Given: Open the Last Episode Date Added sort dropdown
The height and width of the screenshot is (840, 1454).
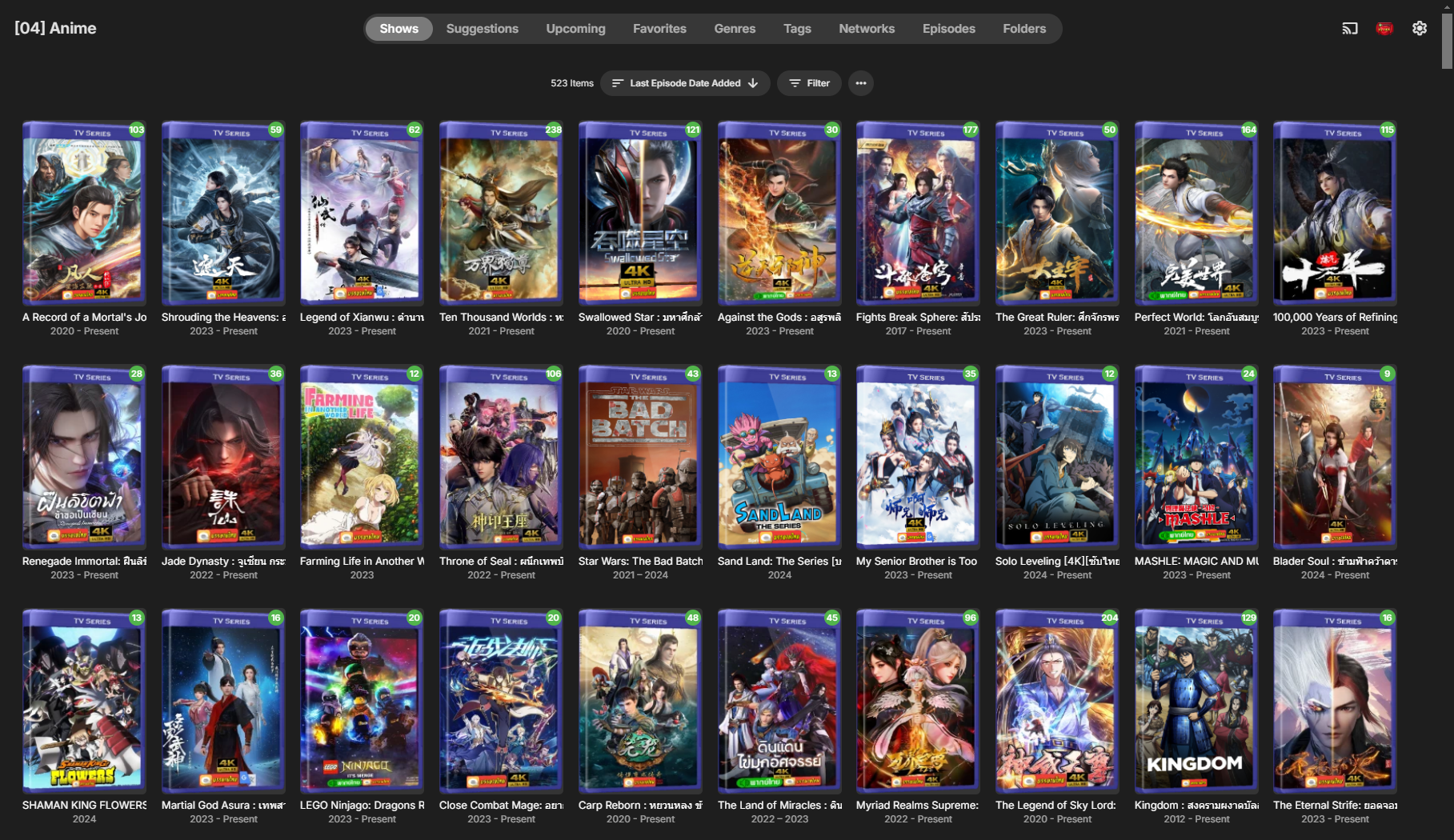Looking at the screenshot, I should pyautogui.click(x=685, y=83).
